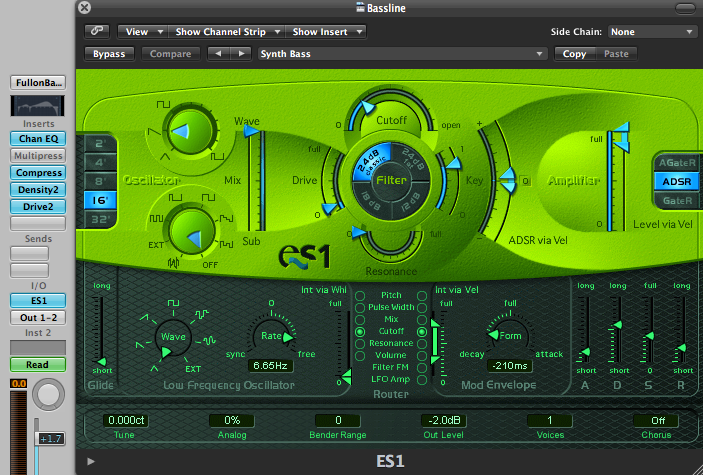Click the play triangle at window bottom
Image resolution: width=703 pixels, height=475 pixels.
91,461
